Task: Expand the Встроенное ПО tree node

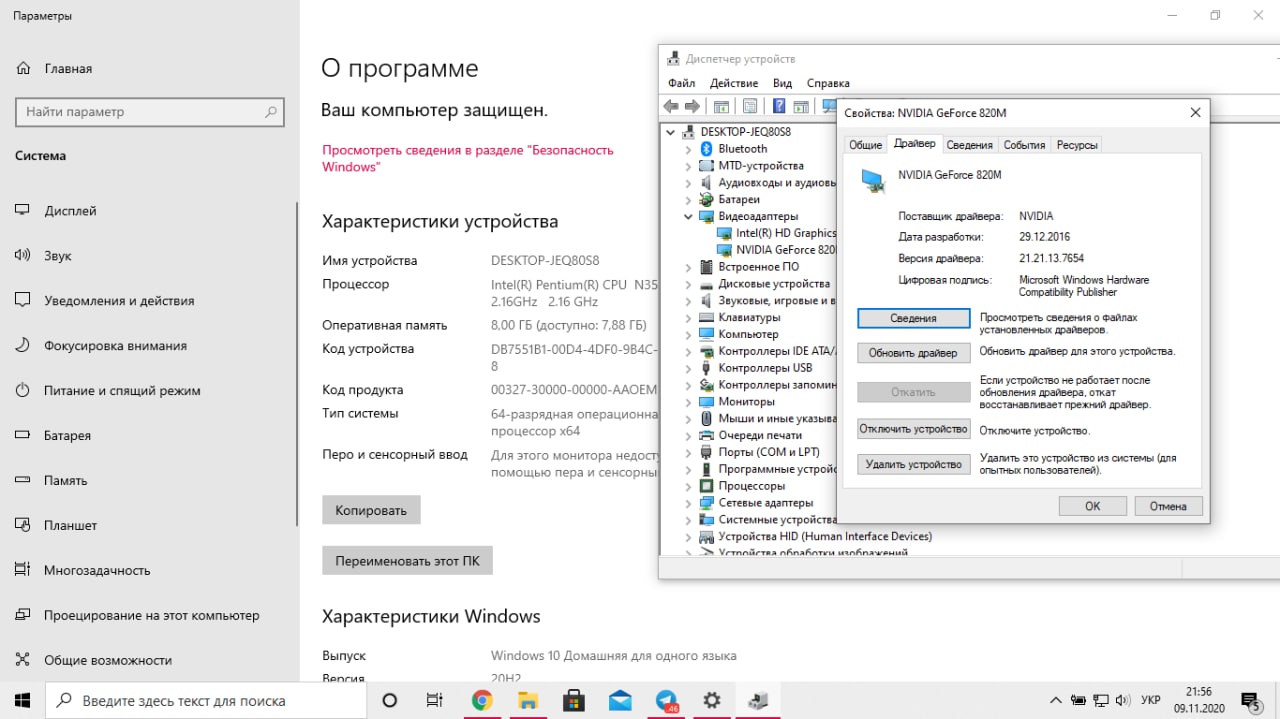Action: 688,267
